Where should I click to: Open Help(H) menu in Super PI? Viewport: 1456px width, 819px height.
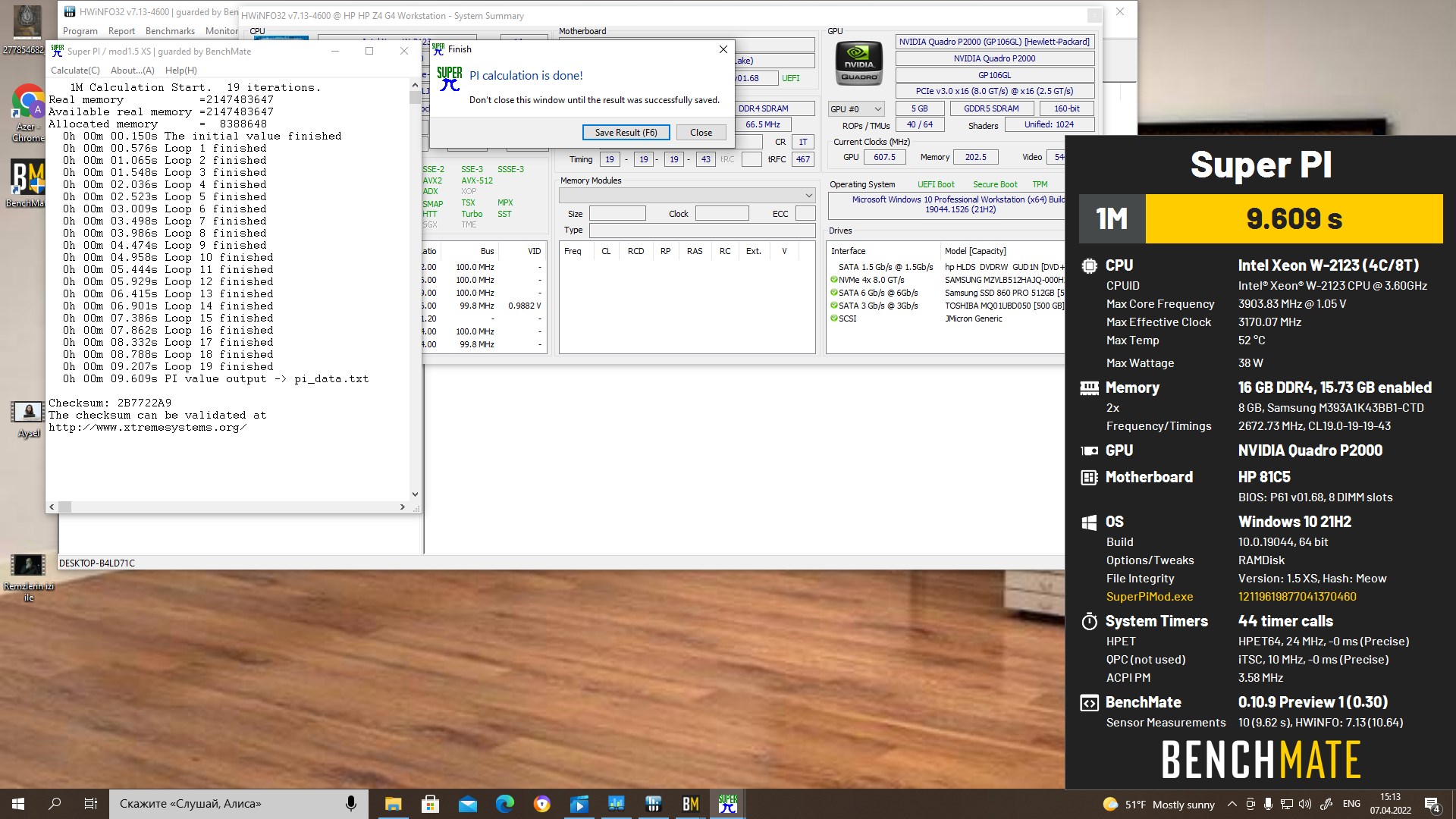[180, 71]
